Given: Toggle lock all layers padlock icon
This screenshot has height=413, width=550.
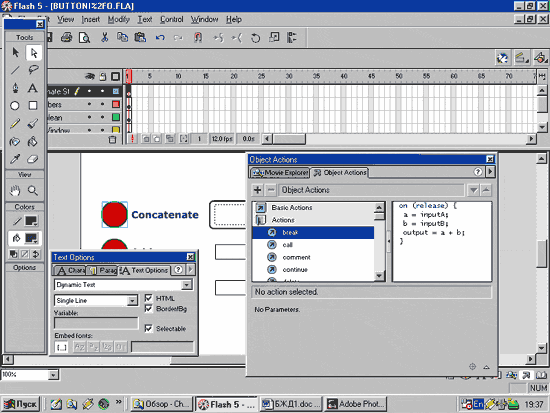Looking at the screenshot, I should pos(103,76).
